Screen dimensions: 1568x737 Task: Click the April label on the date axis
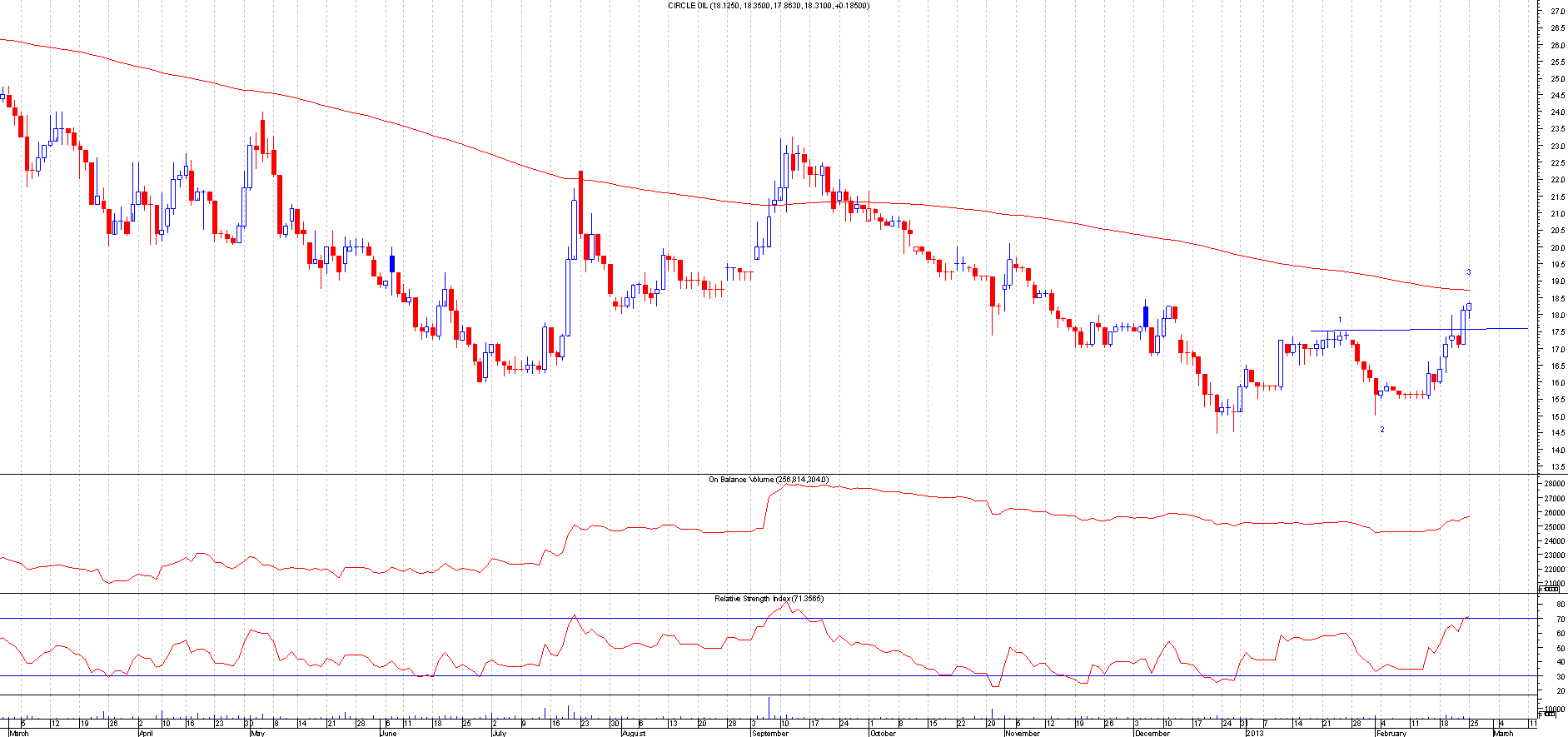pos(146,734)
